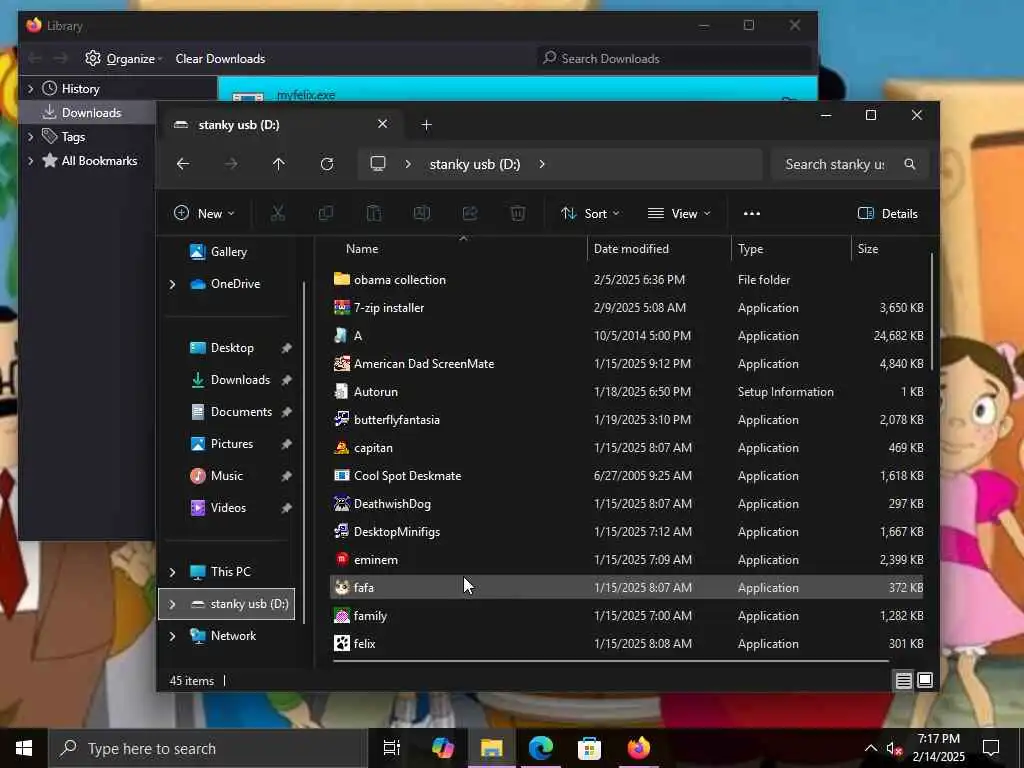This screenshot has height=768, width=1024.
Task: Click the Name column header
Action: coord(362,249)
